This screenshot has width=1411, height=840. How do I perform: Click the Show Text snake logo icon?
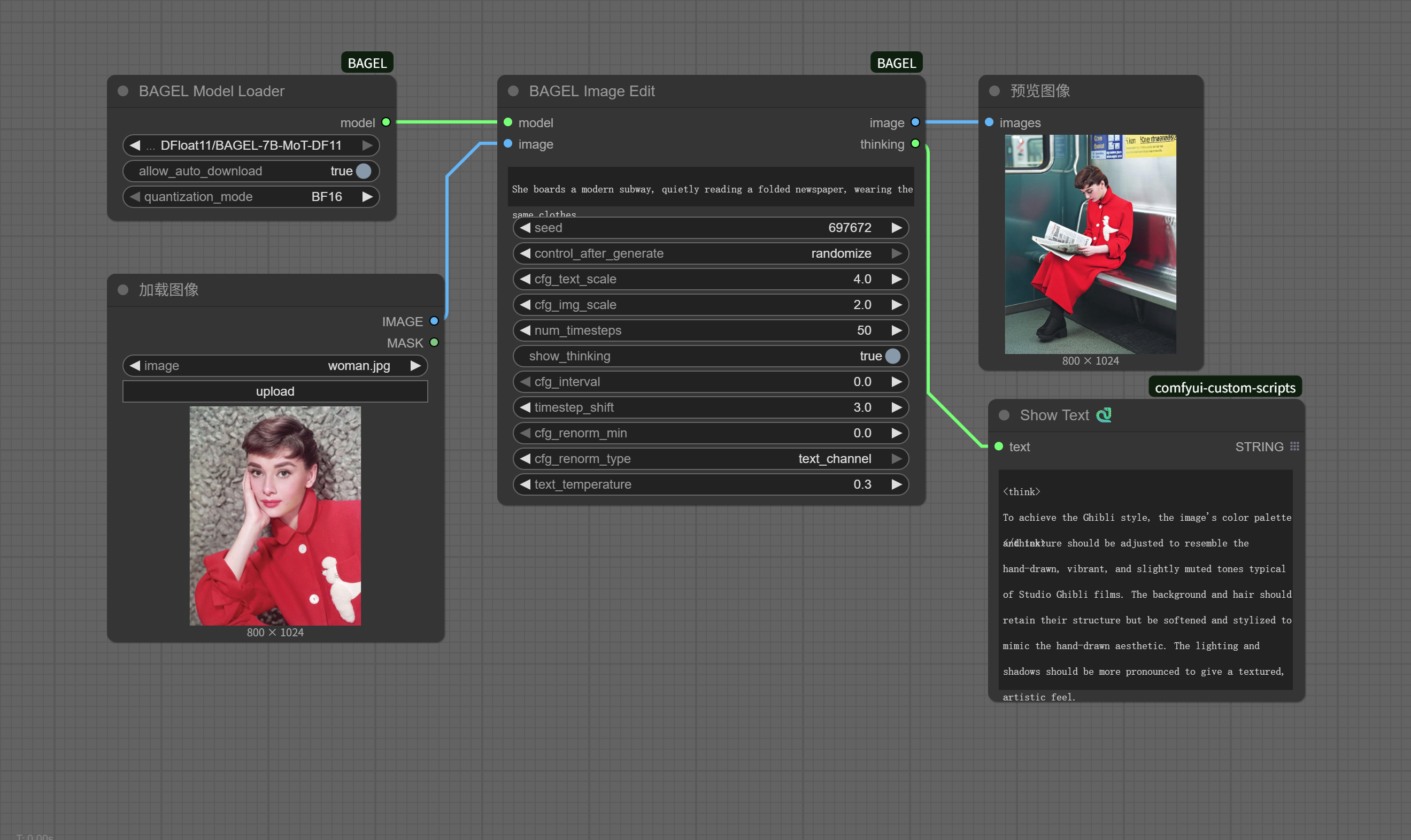[1104, 415]
